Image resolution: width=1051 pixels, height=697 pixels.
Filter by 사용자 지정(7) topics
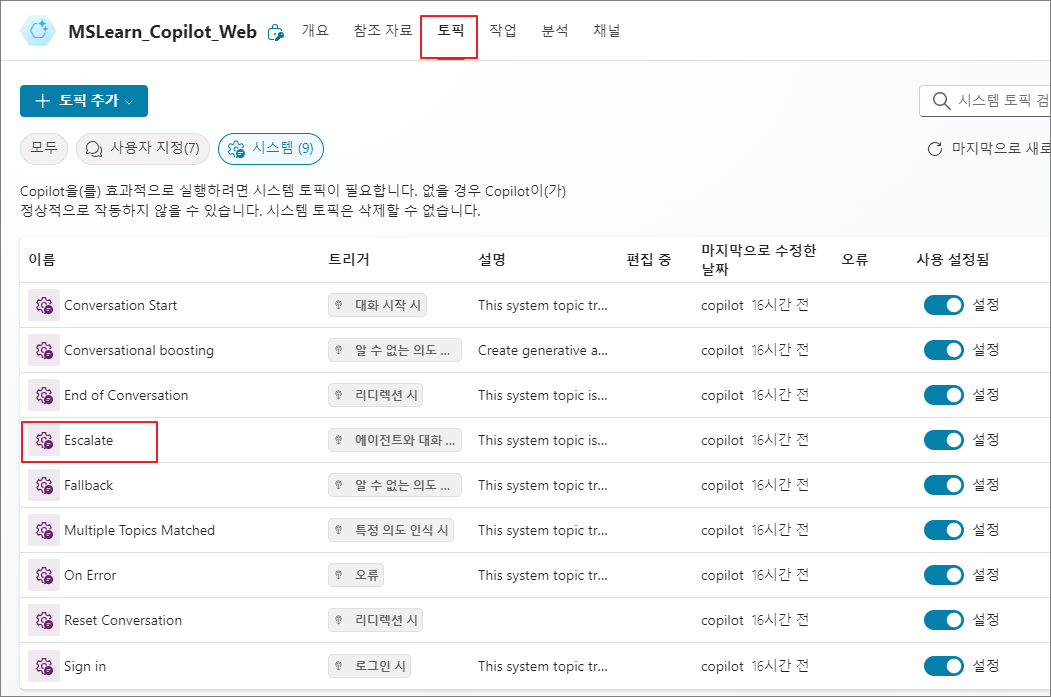pyautogui.click(x=143, y=148)
